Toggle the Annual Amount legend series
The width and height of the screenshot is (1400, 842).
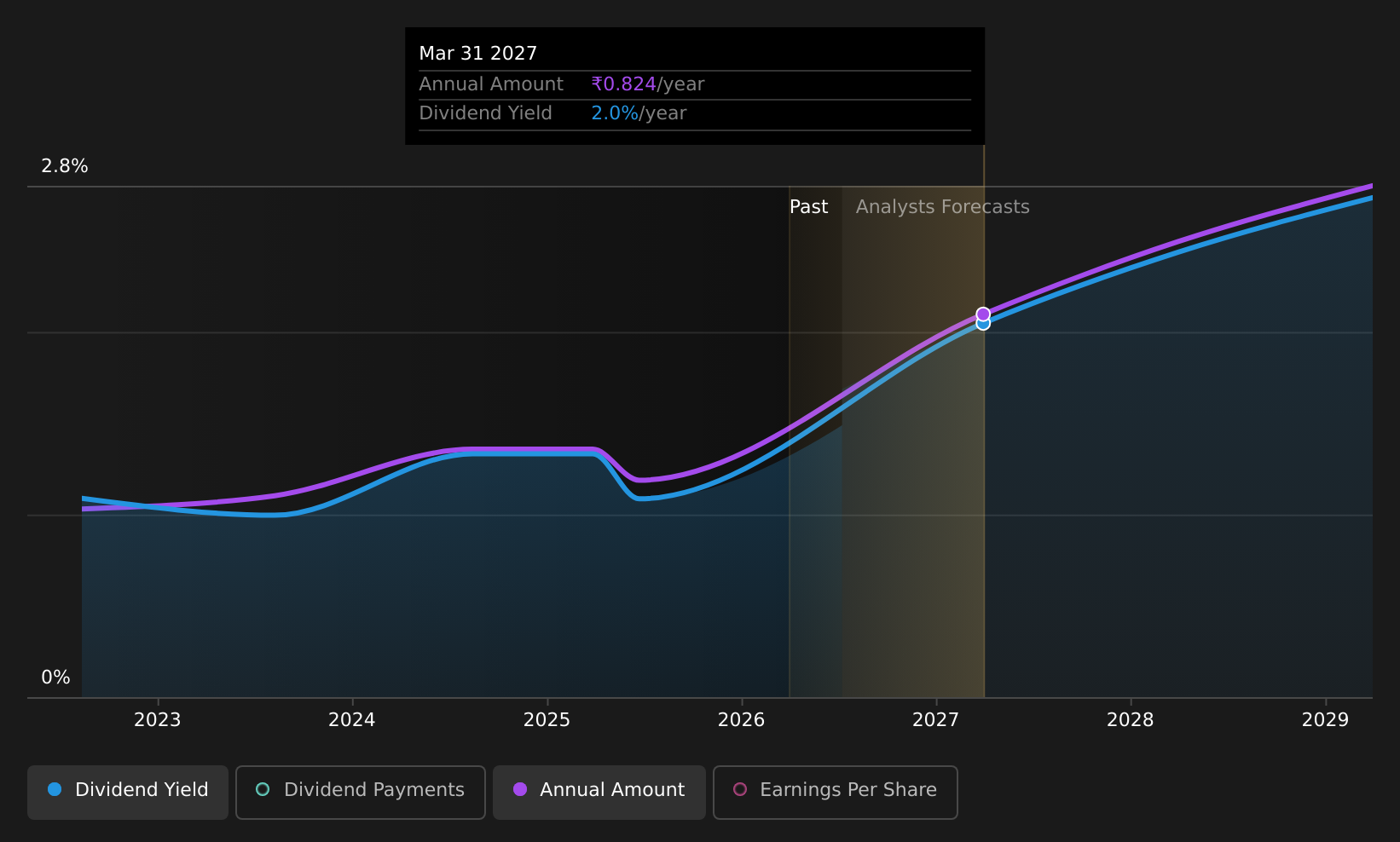click(599, 793)
